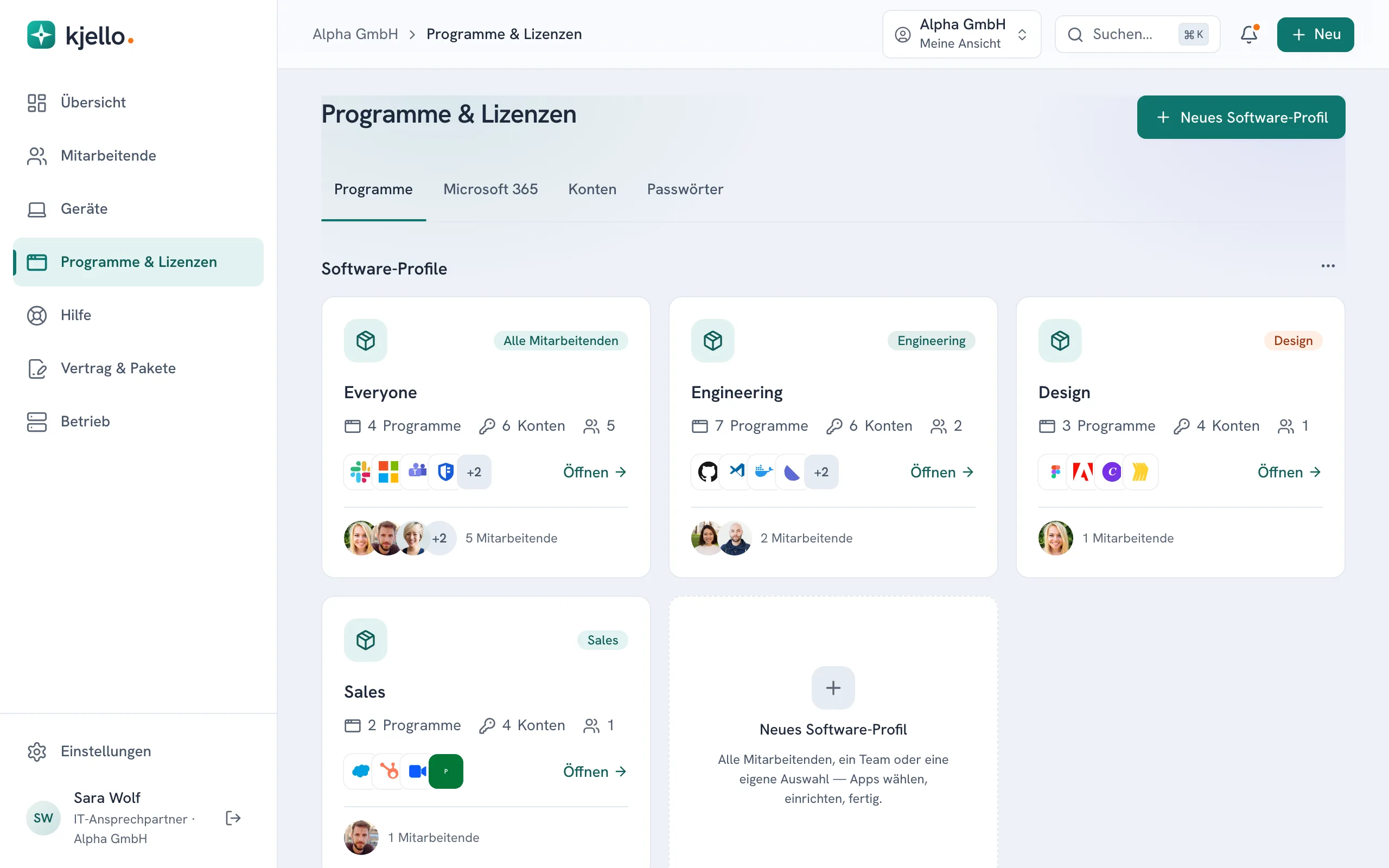The height and width of the screenshot is (868, 1389).
Task: Switch to the Passwörter tab
Action: pos(685,189)
